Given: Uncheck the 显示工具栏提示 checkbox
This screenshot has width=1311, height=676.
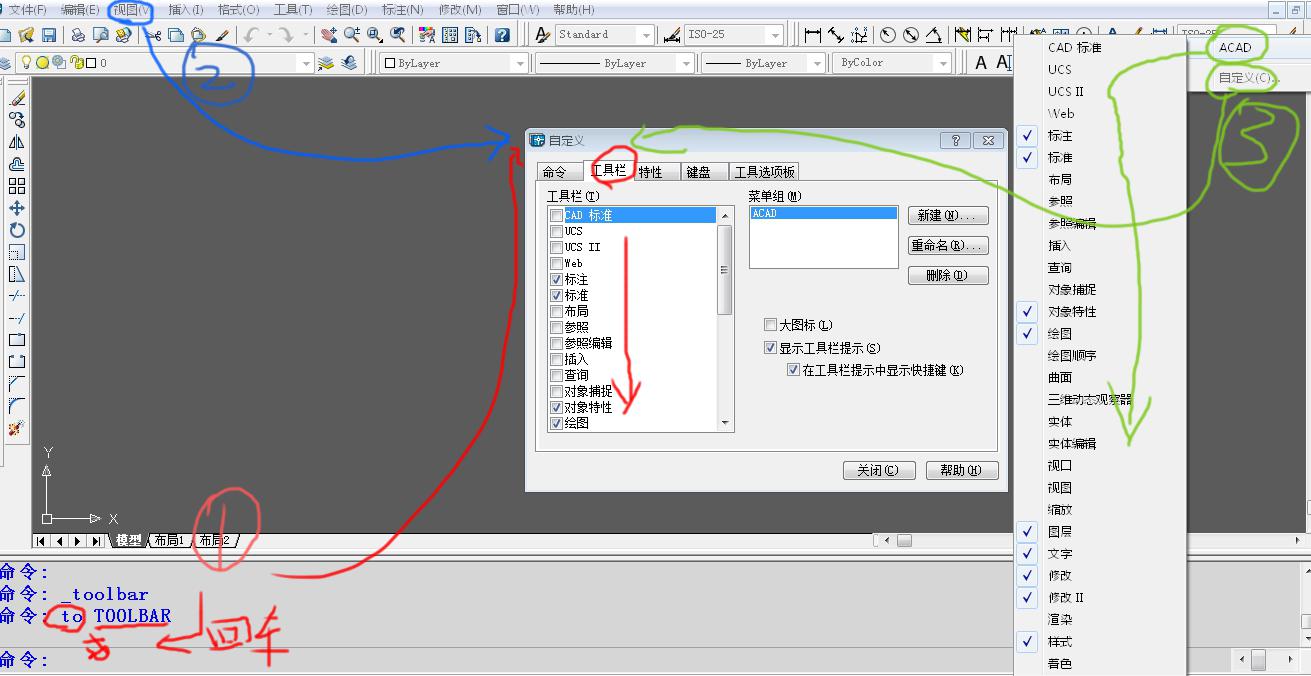Looking at the screenshot, I should coord(770,348).
